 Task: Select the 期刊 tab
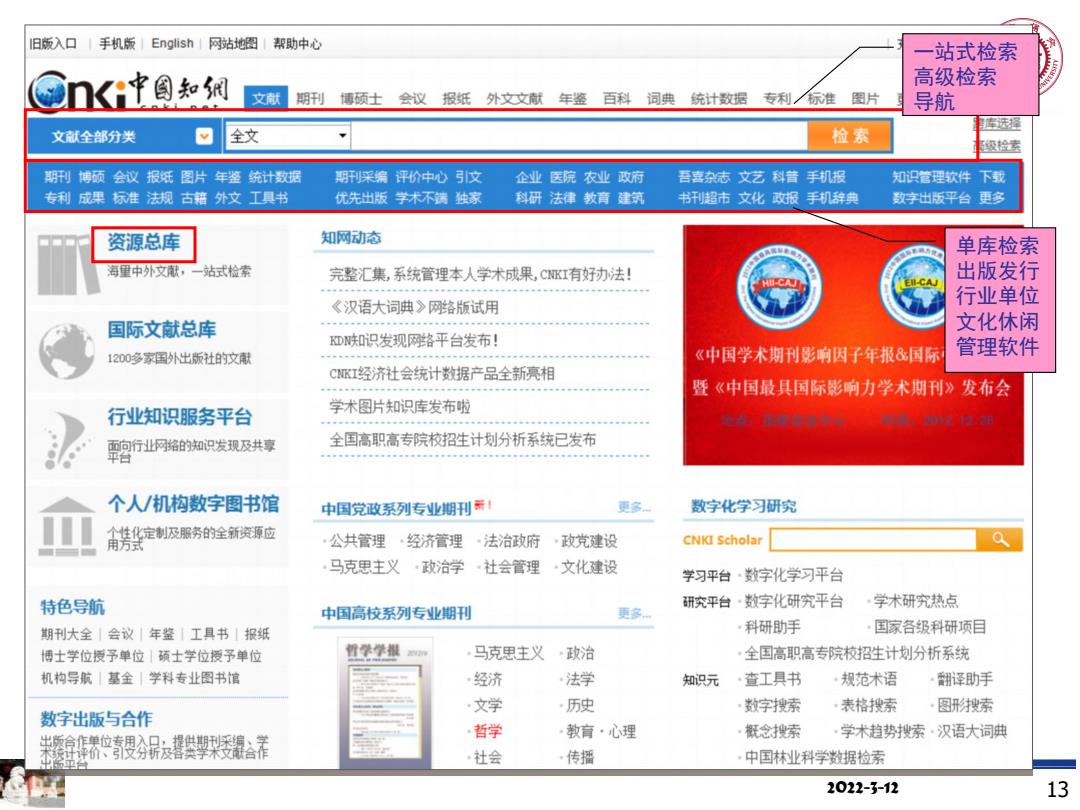[310, 98]
